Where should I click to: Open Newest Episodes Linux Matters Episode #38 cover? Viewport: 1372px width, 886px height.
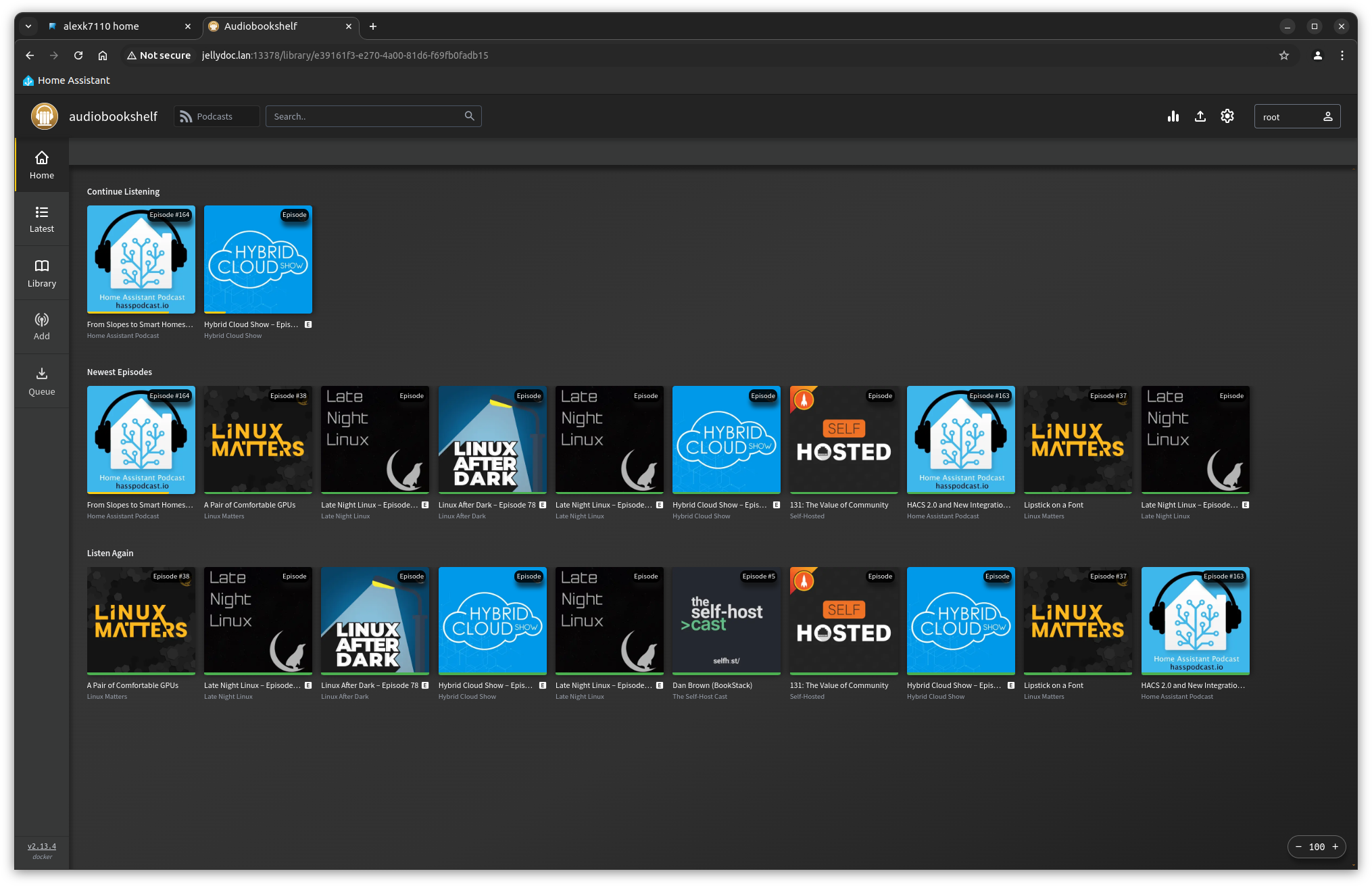tap(258, 440)
